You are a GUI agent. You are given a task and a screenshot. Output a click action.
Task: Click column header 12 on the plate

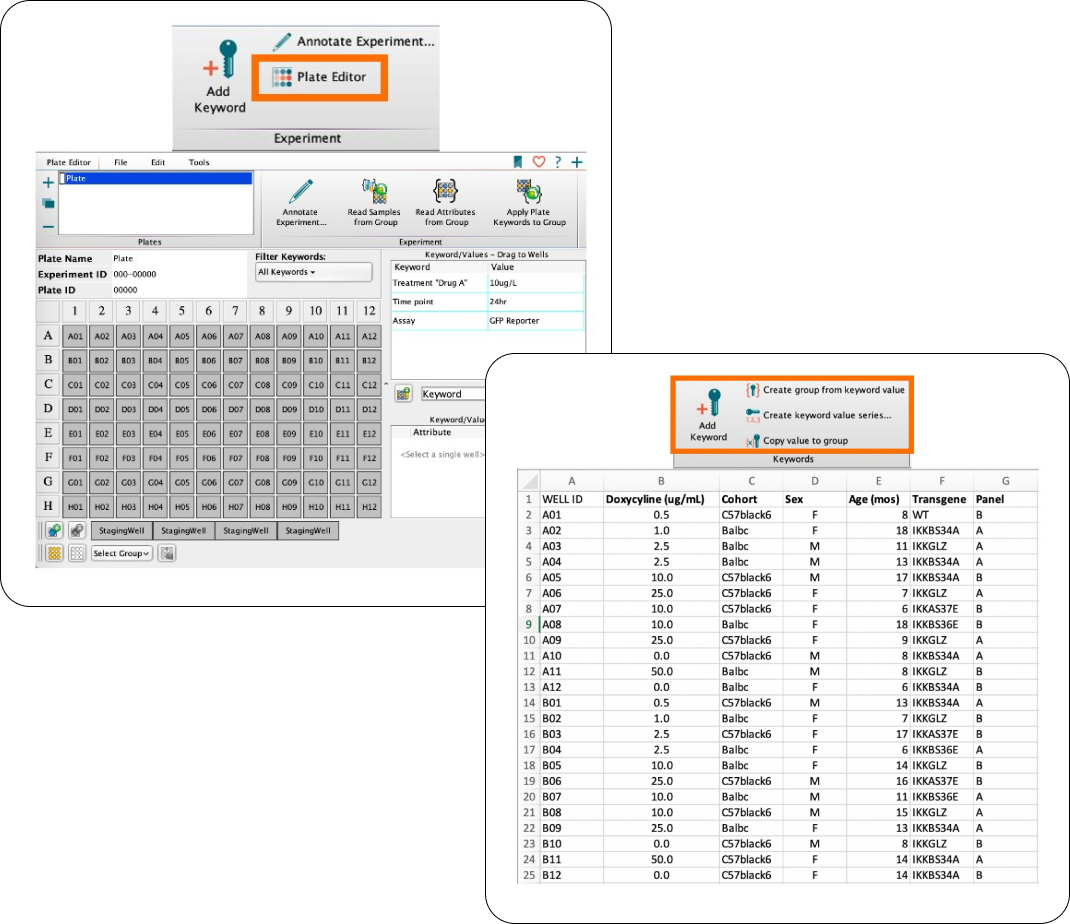369,311
